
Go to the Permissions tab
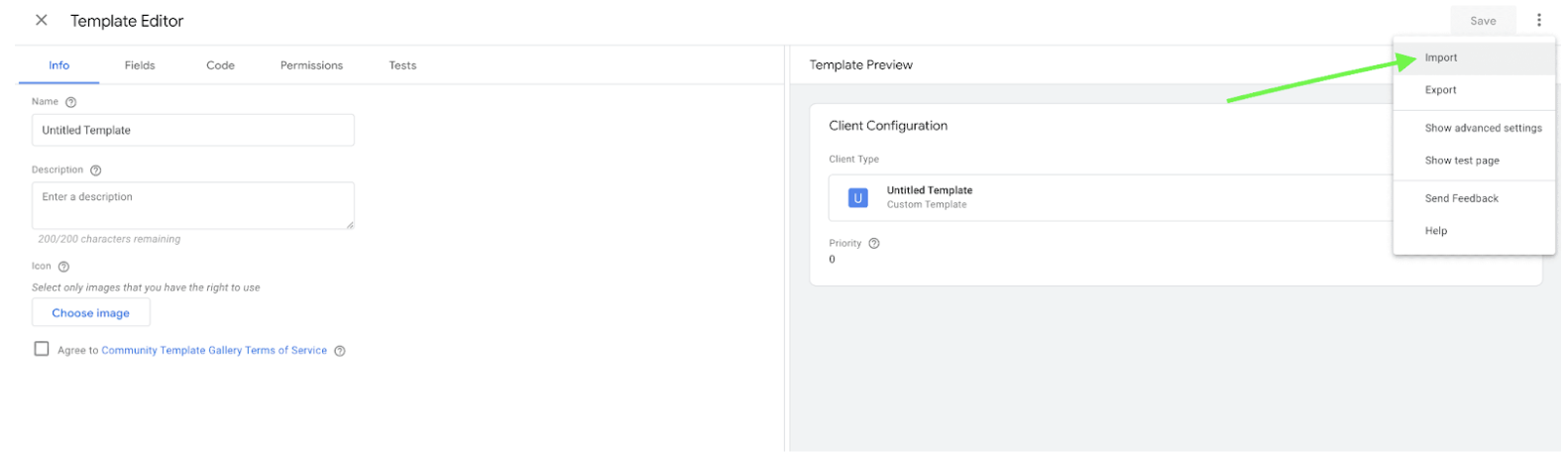pos(311,65)
